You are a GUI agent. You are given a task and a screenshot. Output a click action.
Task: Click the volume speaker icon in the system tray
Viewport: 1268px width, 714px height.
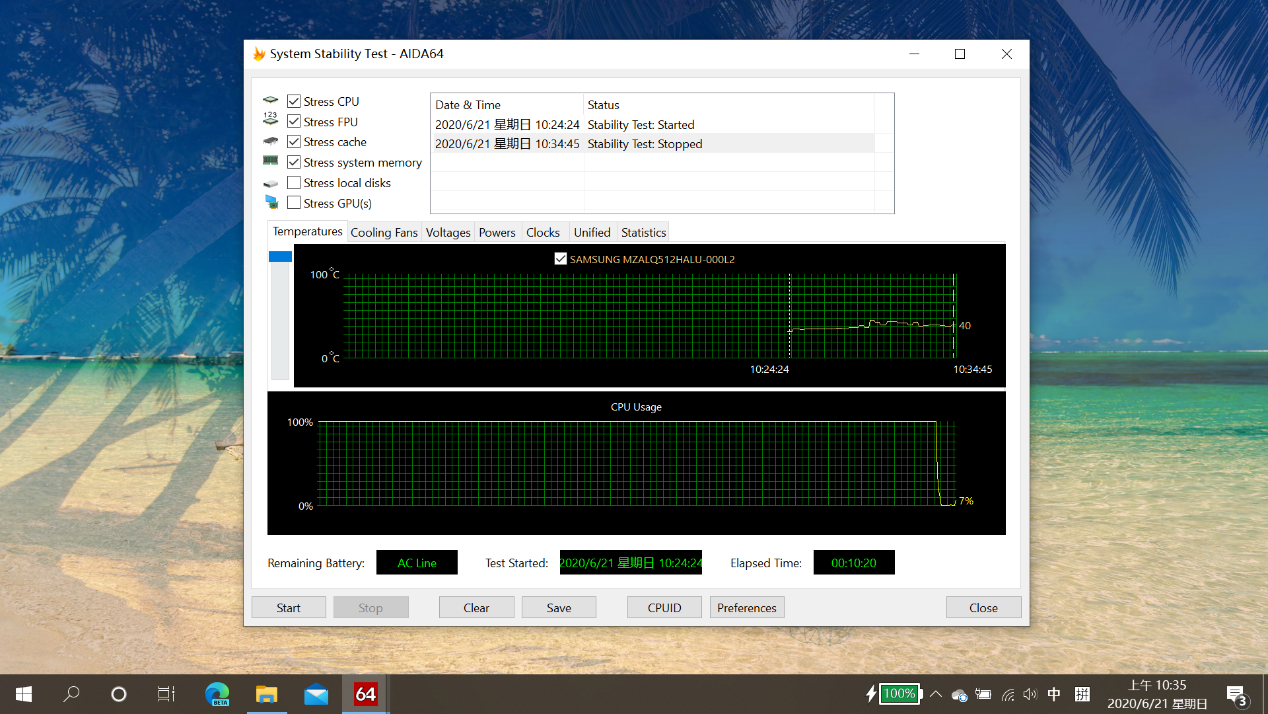(1030, 694)
